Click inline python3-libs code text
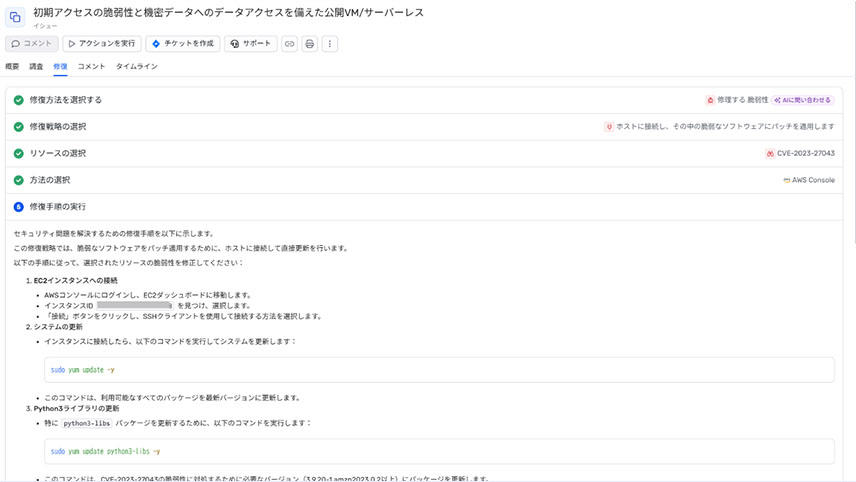The height and width of the screenshot is (482, 856). tap(86, 423)
